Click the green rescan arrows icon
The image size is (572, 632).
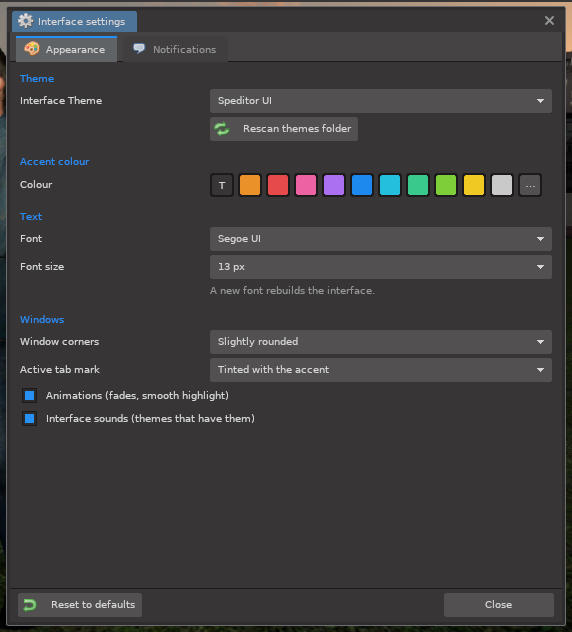click(x=222, y=129)
